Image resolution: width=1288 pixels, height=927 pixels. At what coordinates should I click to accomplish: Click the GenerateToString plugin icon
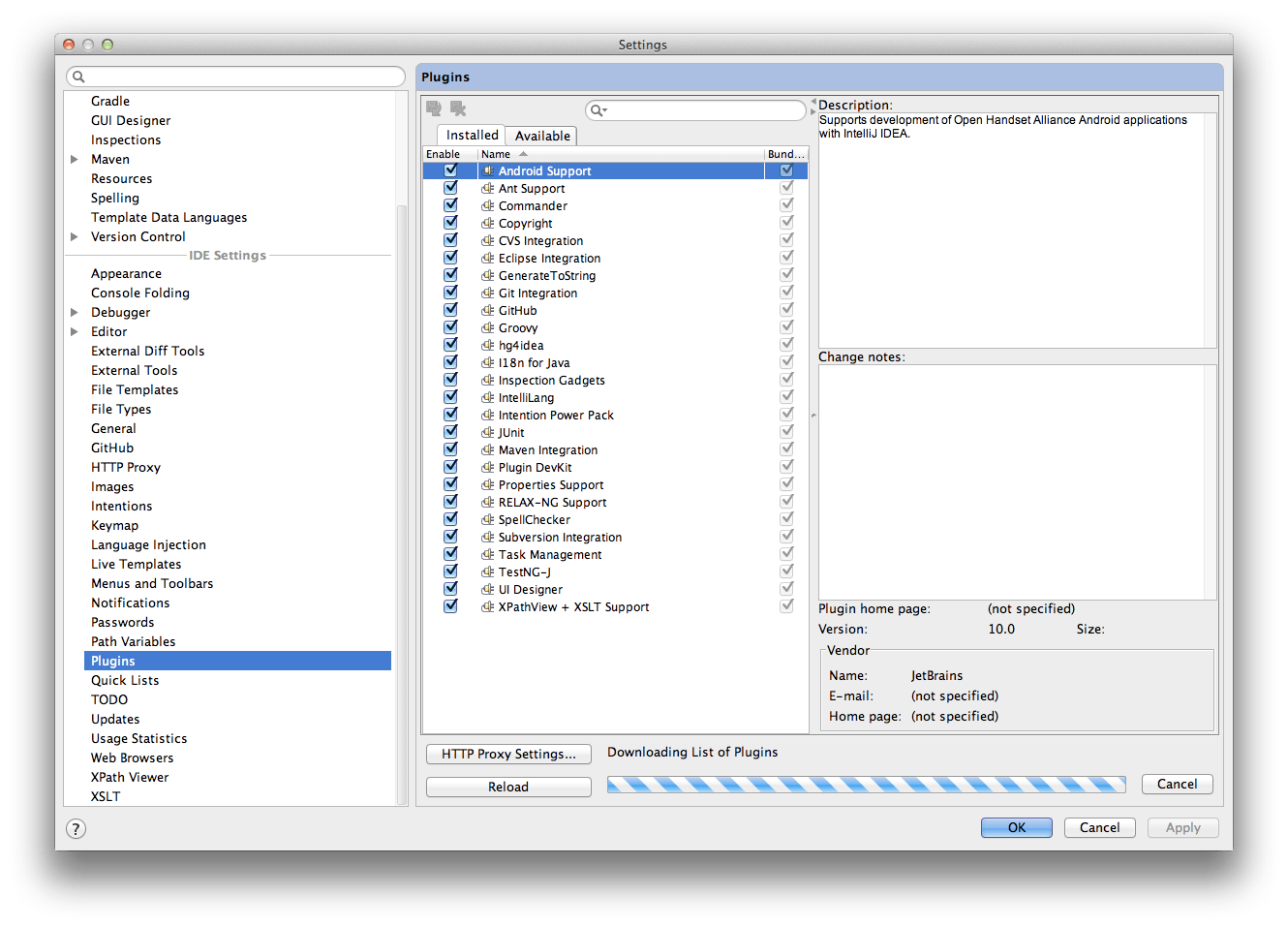click(488, 275)
